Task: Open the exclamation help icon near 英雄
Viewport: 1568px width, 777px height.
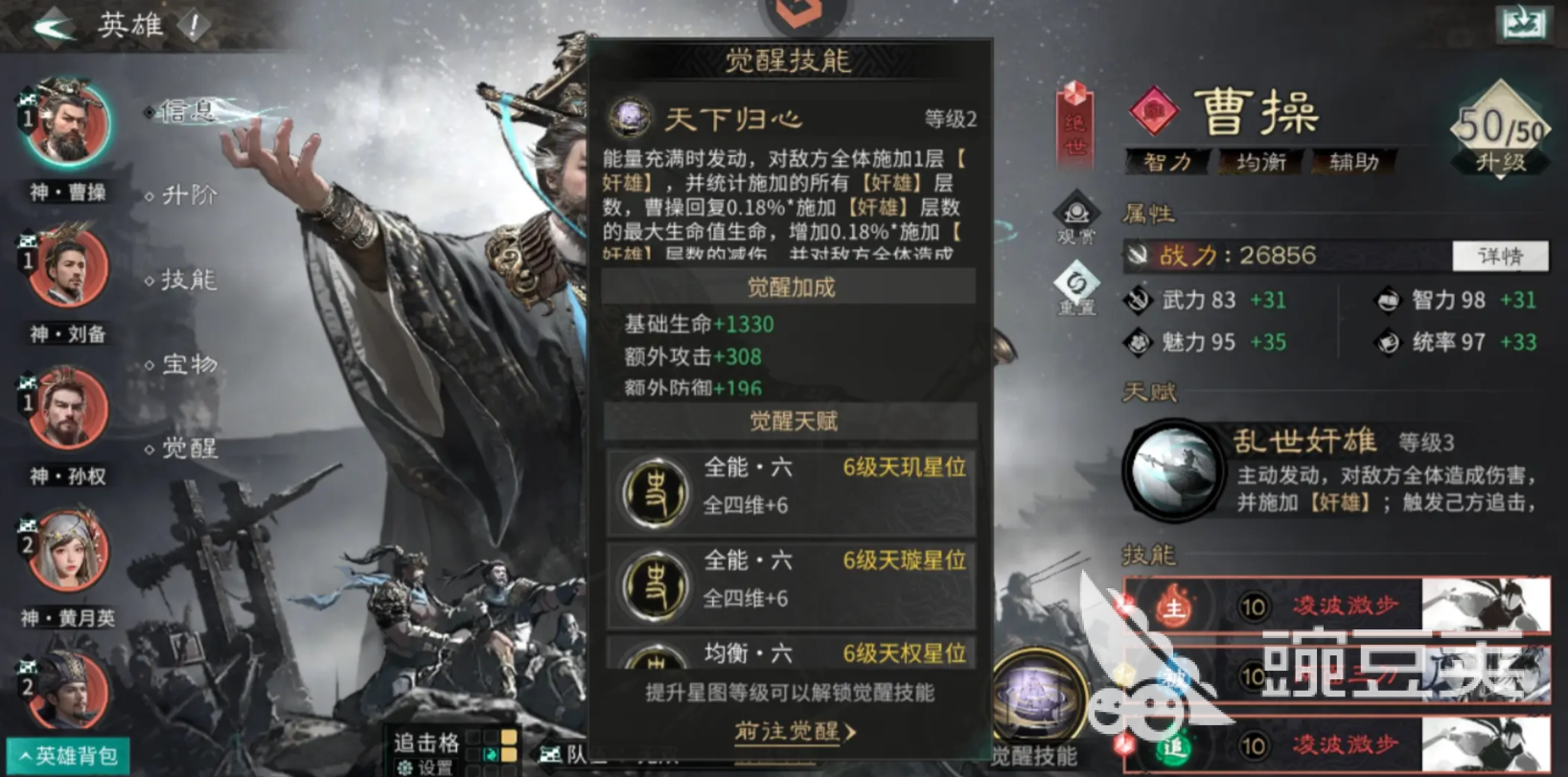Action: tap(193, 26)
